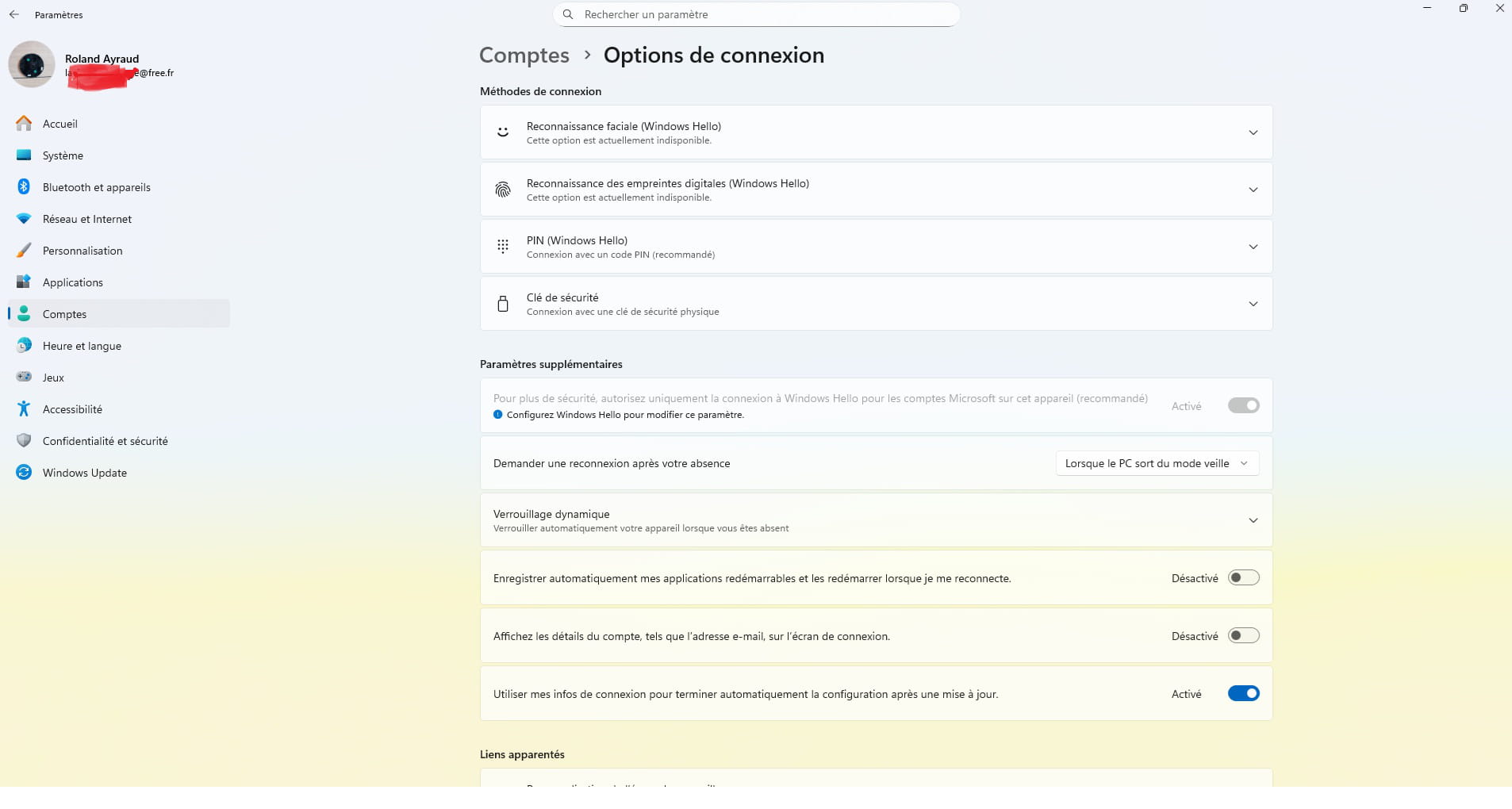1512x809 pixels.
Task: Click the Rechercher un paramètre search box
Action: pos(756,14)
